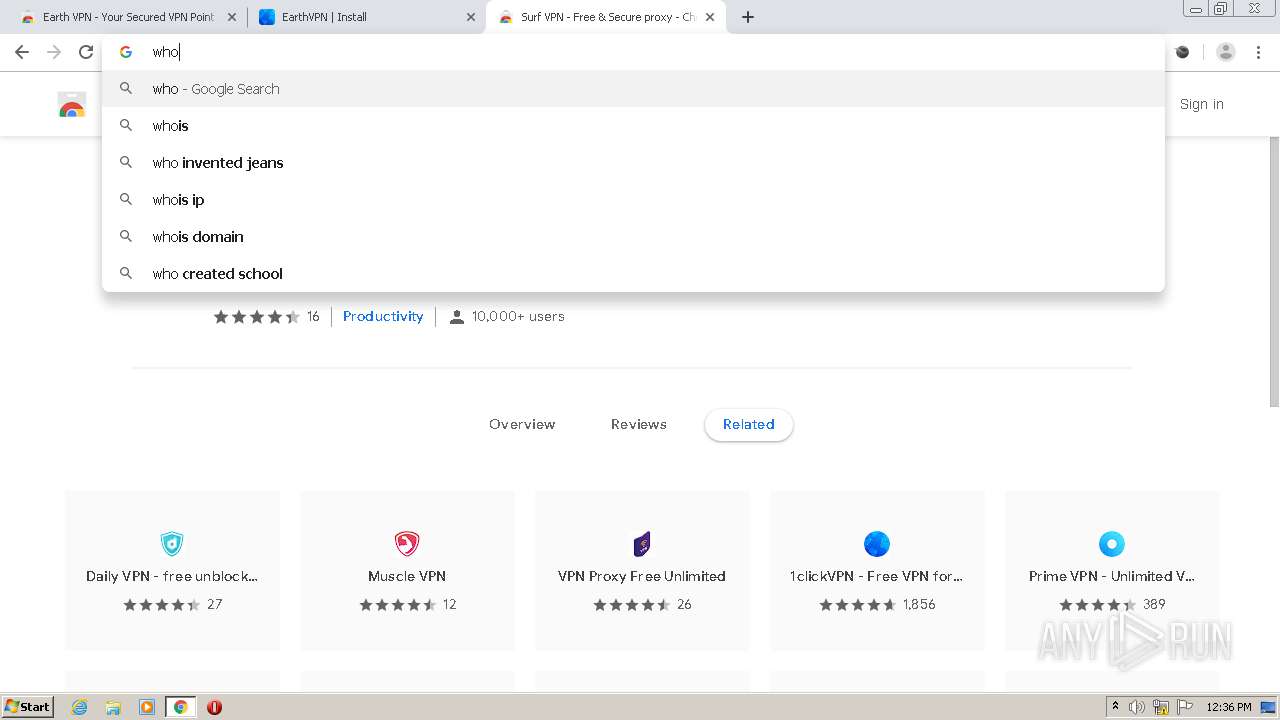Click the browser forward arrow

(54, 52)
